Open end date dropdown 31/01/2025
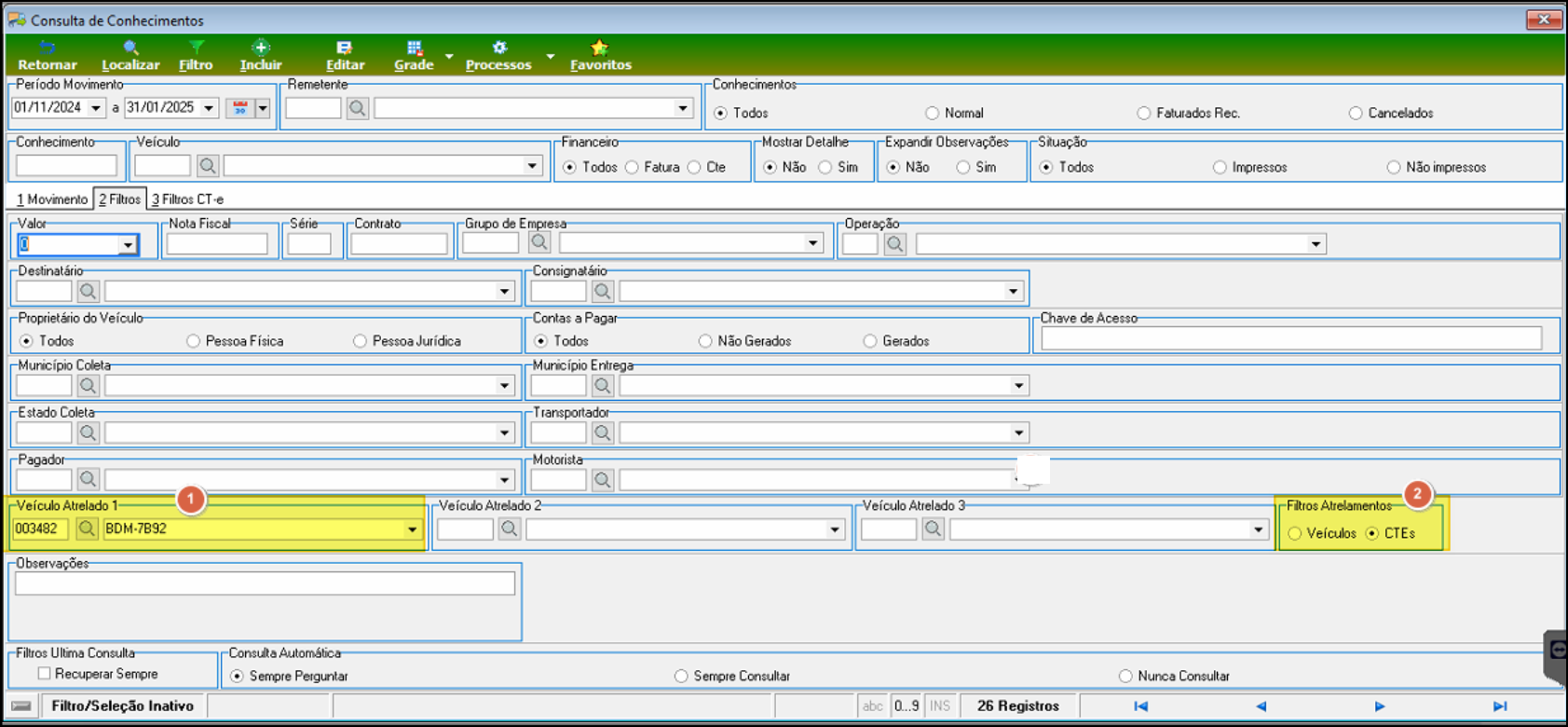1568x727 pixels. pos(209,108)
